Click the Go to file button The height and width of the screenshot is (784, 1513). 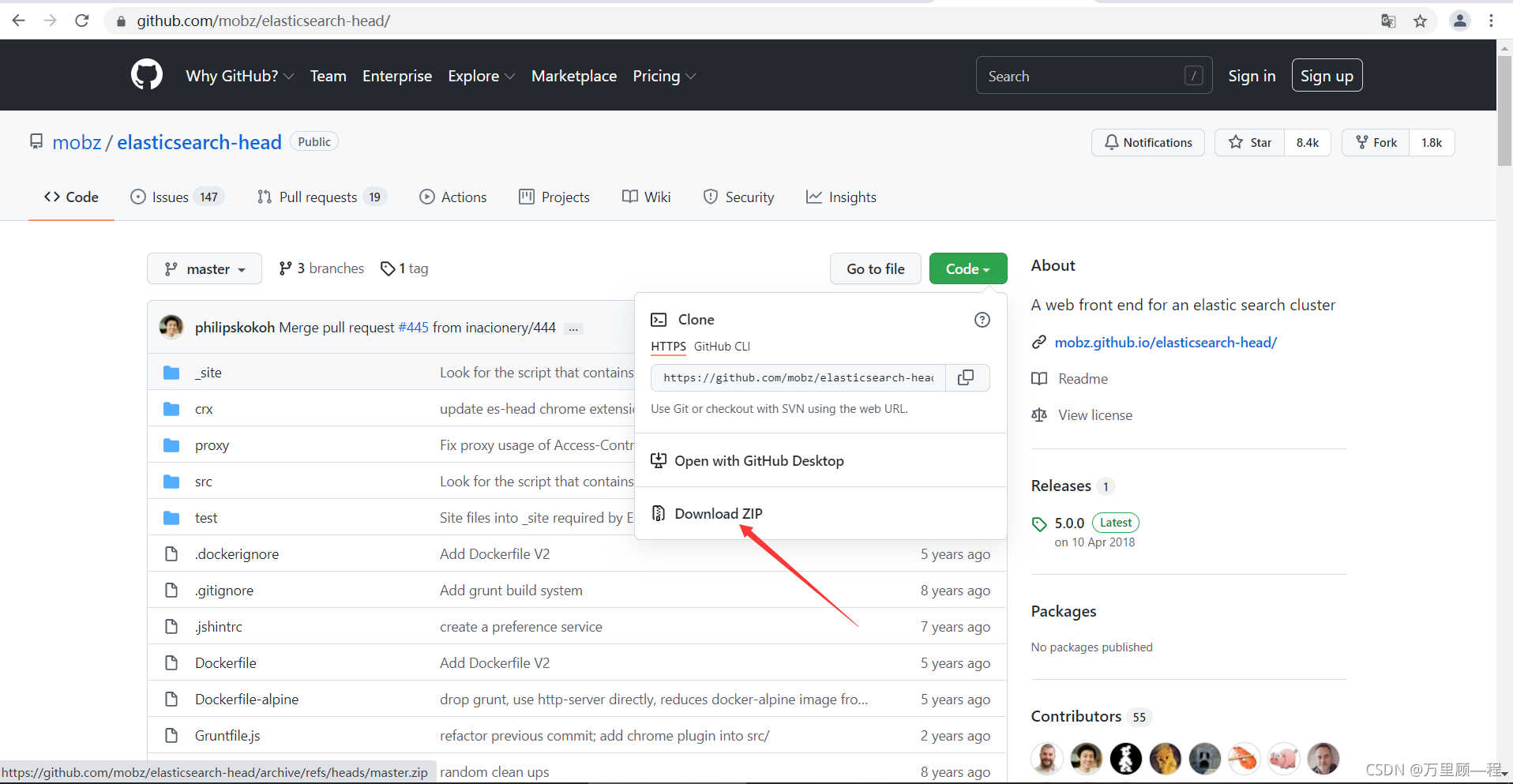point(876,269)
